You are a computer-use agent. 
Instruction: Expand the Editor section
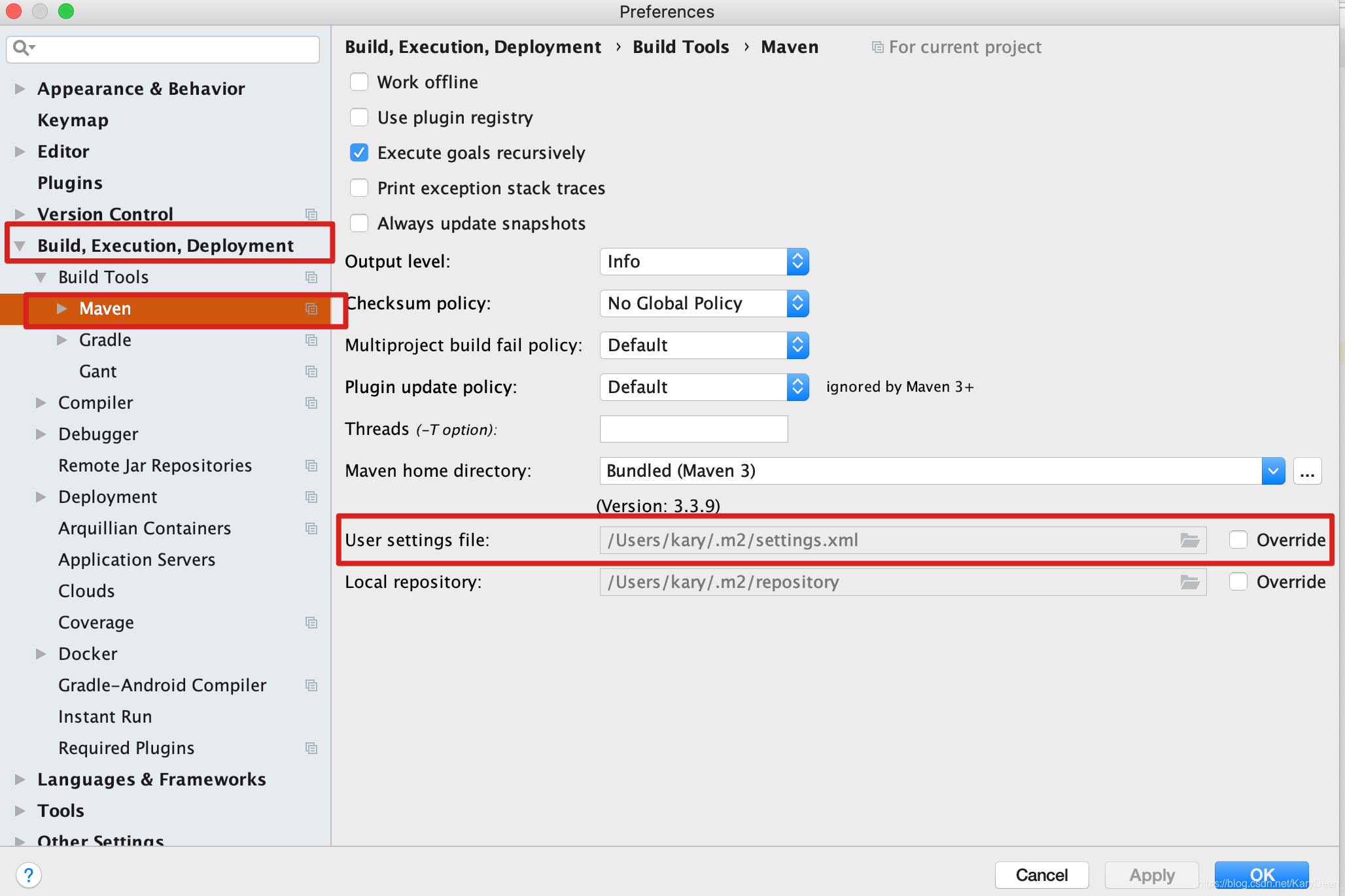20,152
